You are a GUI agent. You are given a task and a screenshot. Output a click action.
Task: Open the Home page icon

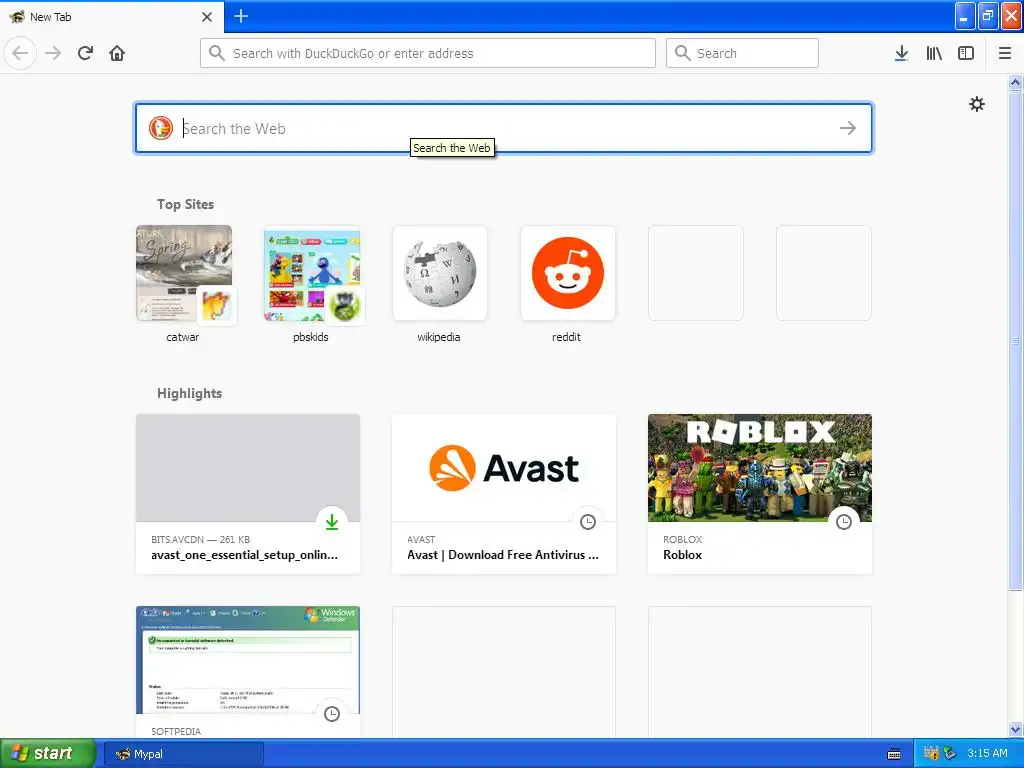[117, 53]
